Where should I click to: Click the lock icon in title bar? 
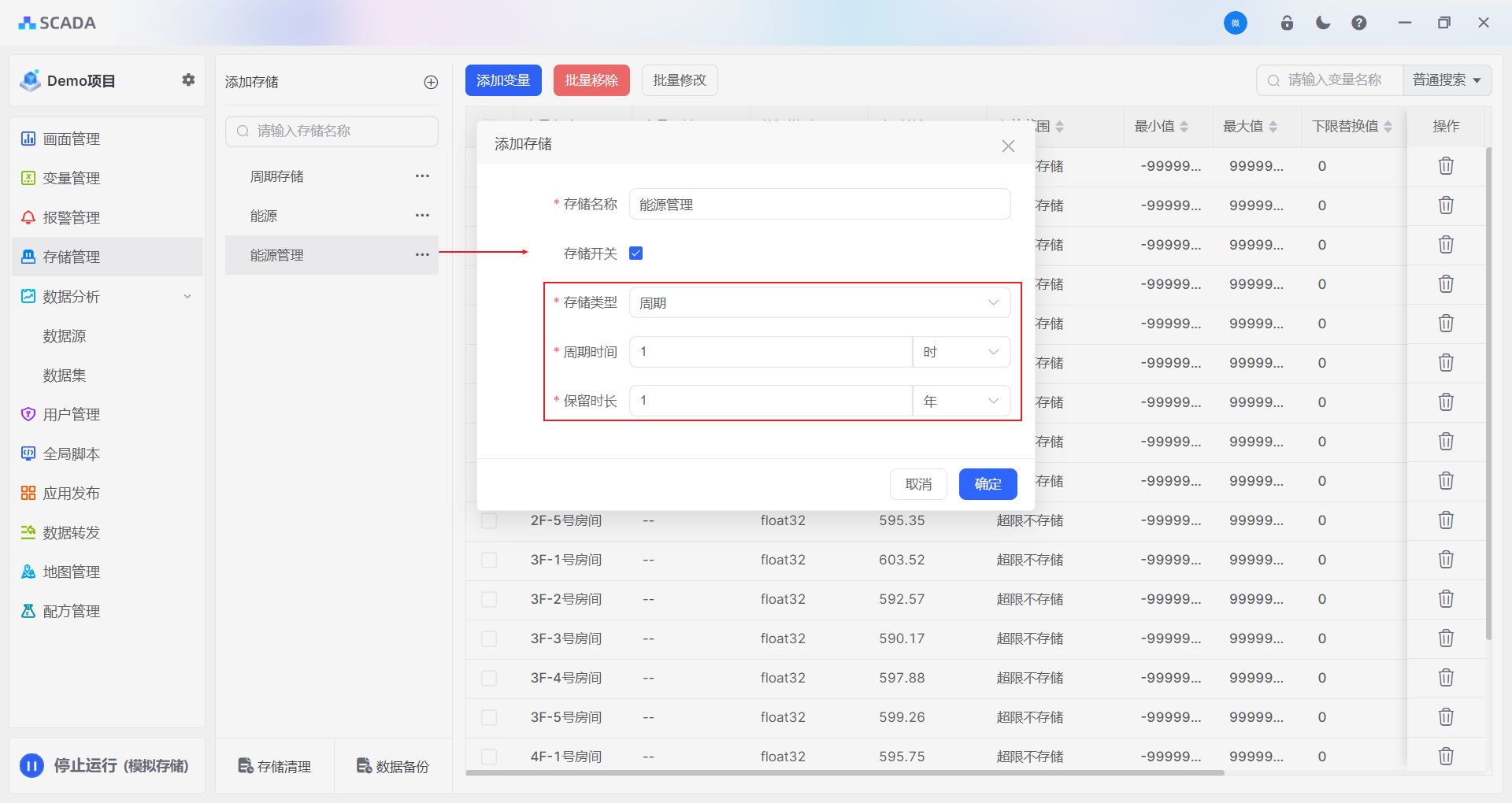(1287, 23)
